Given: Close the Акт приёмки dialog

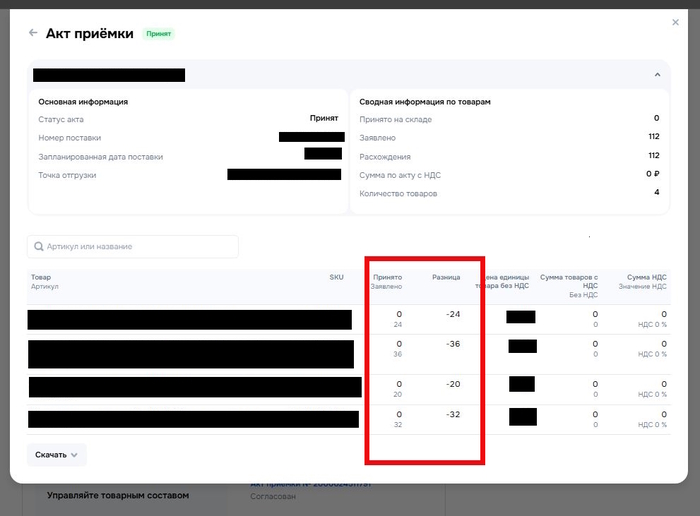Looking at the screenshot, I should click(675, 22).
